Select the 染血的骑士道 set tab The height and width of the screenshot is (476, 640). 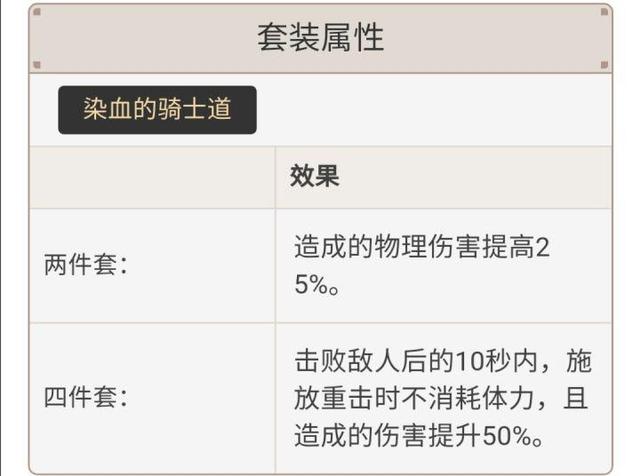pos(157,109)
